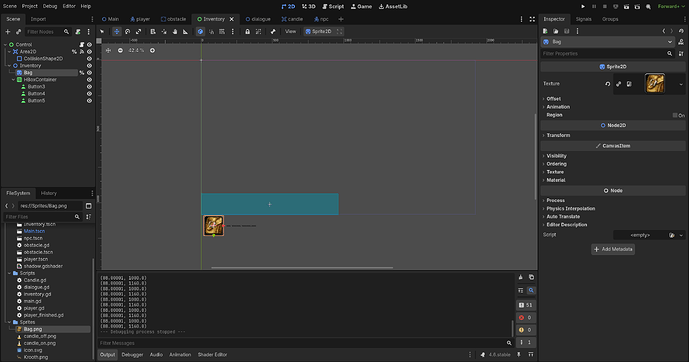
Task: Open the Movie Maker mode icon
Action: (x=649, y=7)
